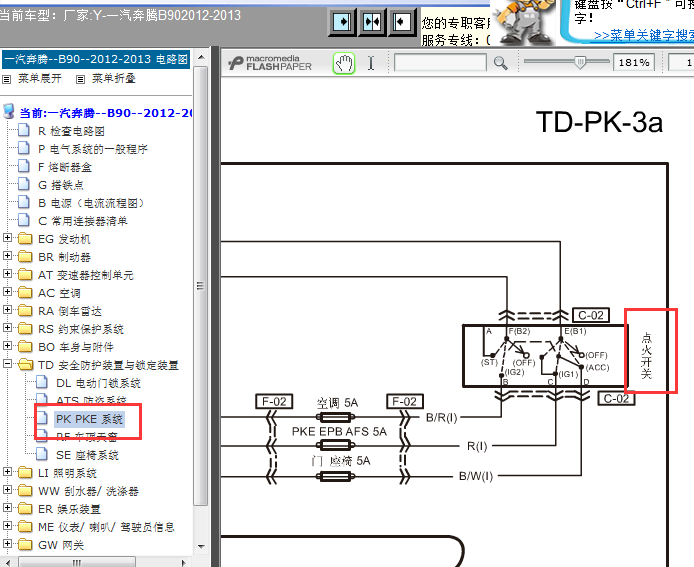The height and width of the screenshot is (567, 694).
Task: Click document icon for F 熔断器盒
Action: tap(24, 166)
